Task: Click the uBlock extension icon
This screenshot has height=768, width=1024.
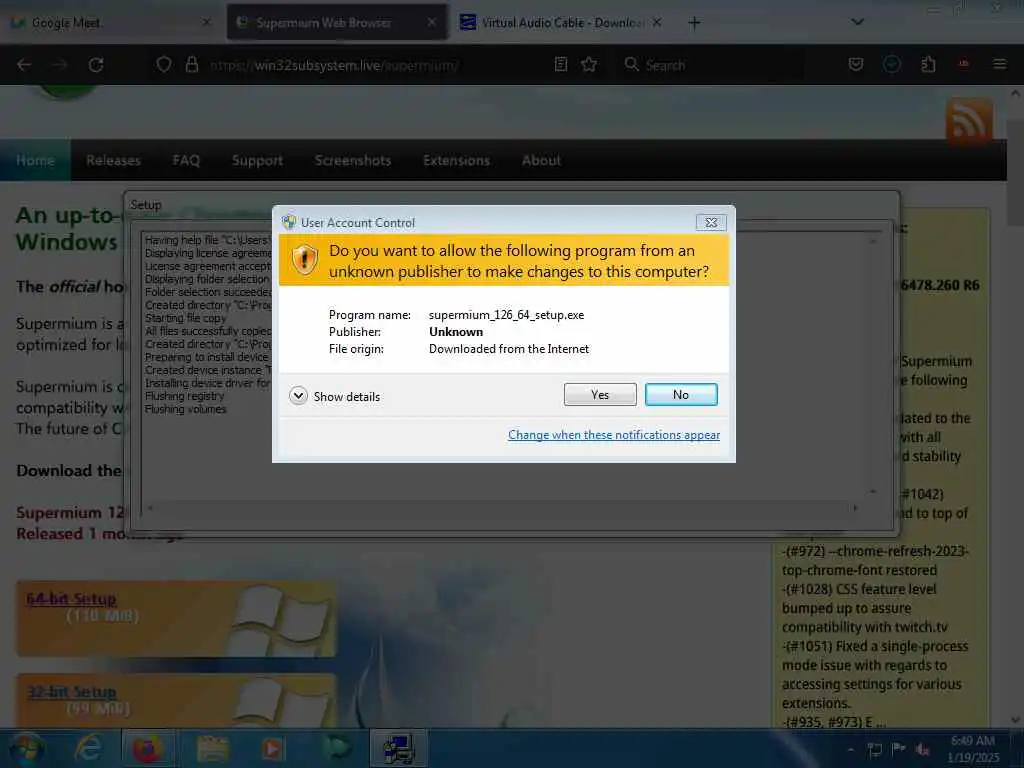Action: [963, 65]
